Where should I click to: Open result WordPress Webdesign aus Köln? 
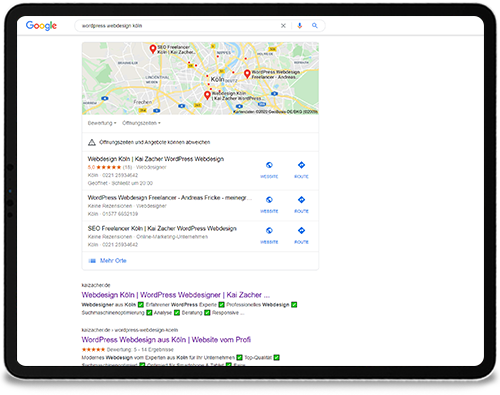pos(166,340)
